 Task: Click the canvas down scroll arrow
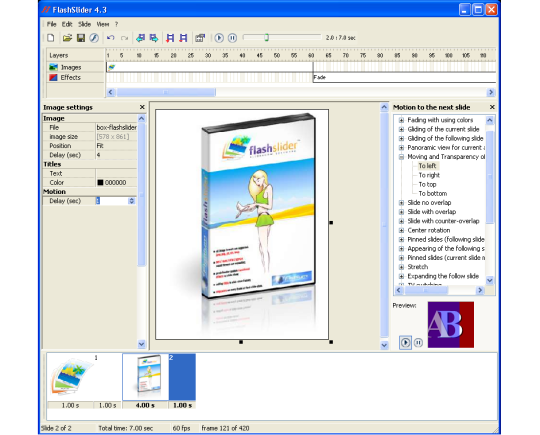point(384,345)
